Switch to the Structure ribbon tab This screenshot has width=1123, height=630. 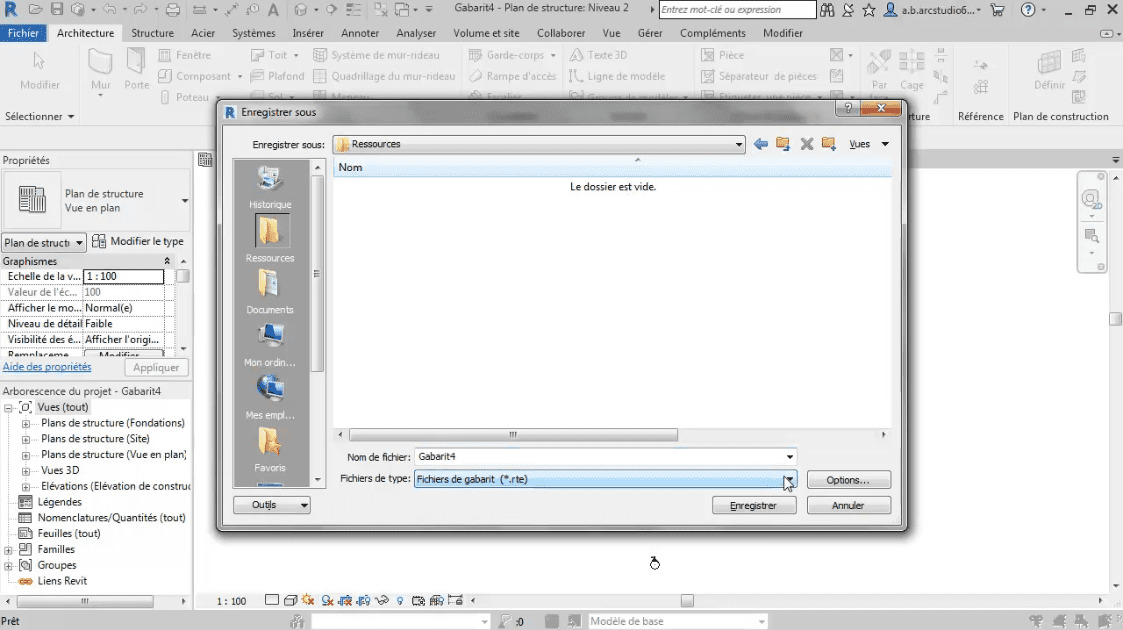(152, 33)
